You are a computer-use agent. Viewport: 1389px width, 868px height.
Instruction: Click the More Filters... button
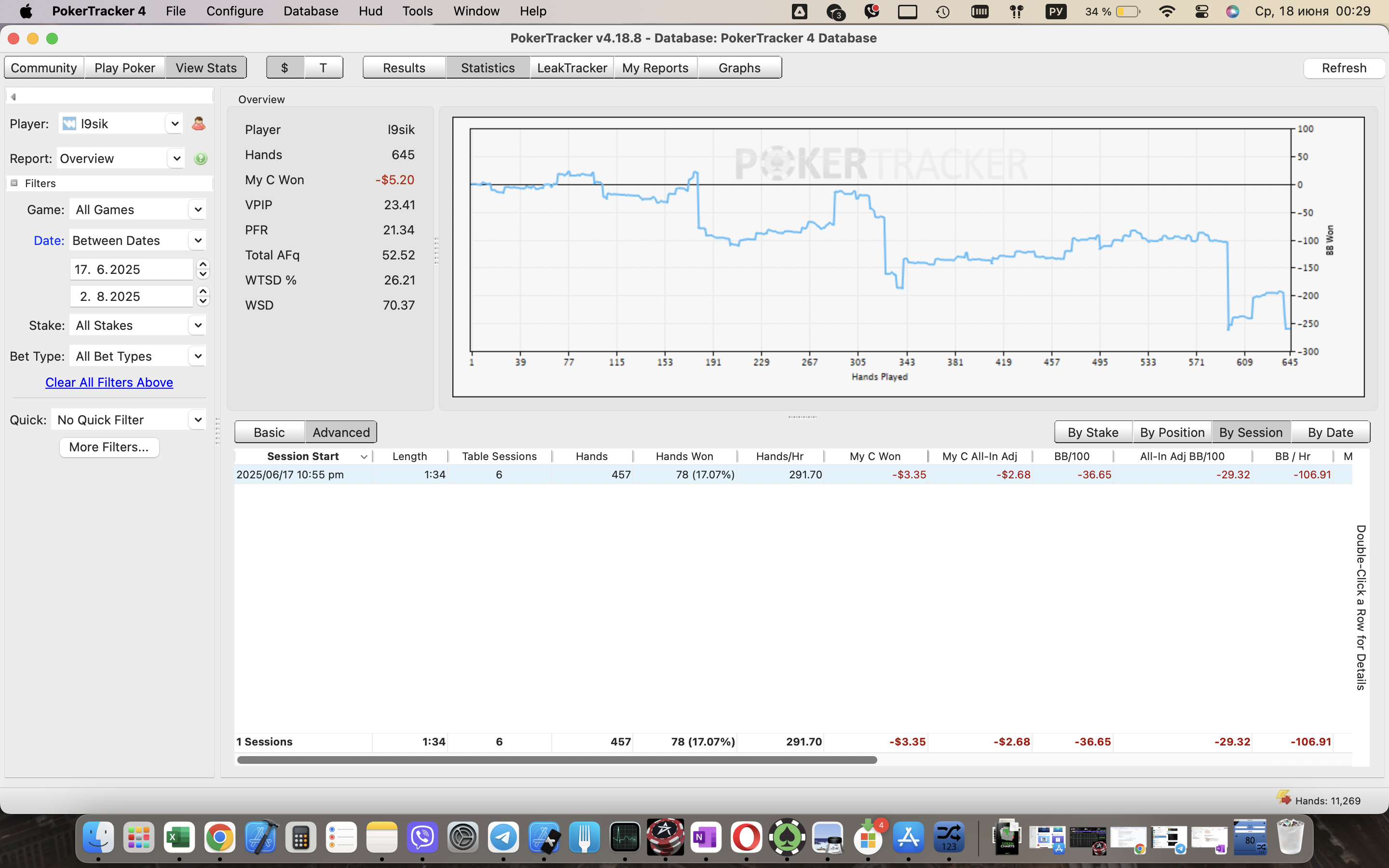tap(109, 447)
